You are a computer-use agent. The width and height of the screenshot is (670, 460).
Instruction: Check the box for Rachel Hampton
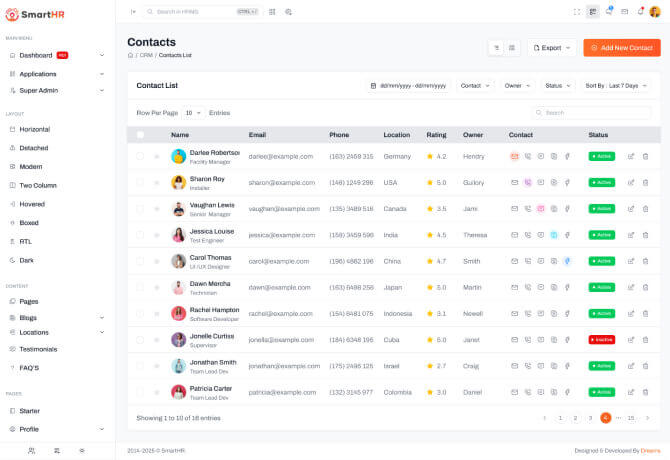[140, 313]
